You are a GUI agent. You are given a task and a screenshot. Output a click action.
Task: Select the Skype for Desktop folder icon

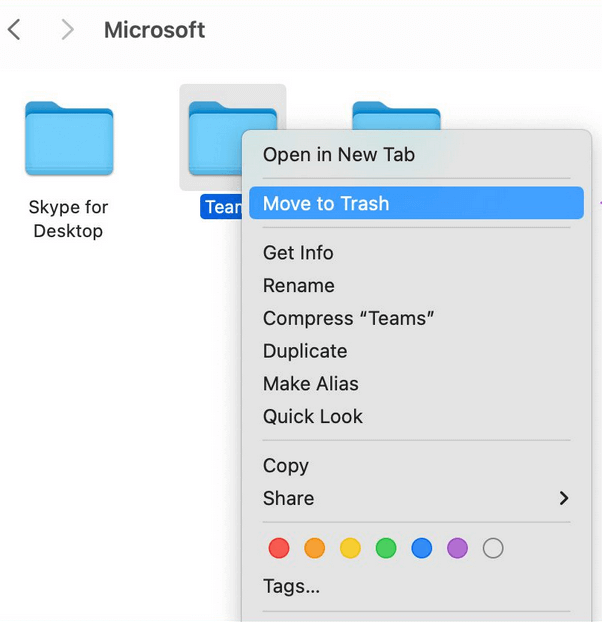(69, 138)
